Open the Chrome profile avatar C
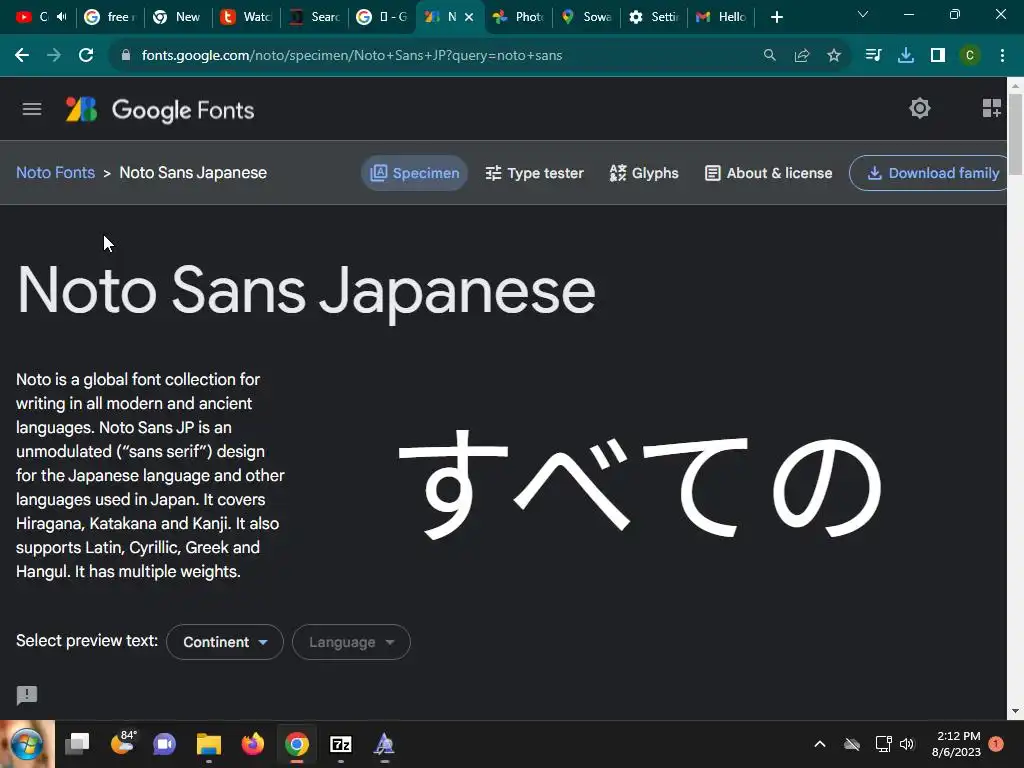1024x768 pixels. click(970, 56)
